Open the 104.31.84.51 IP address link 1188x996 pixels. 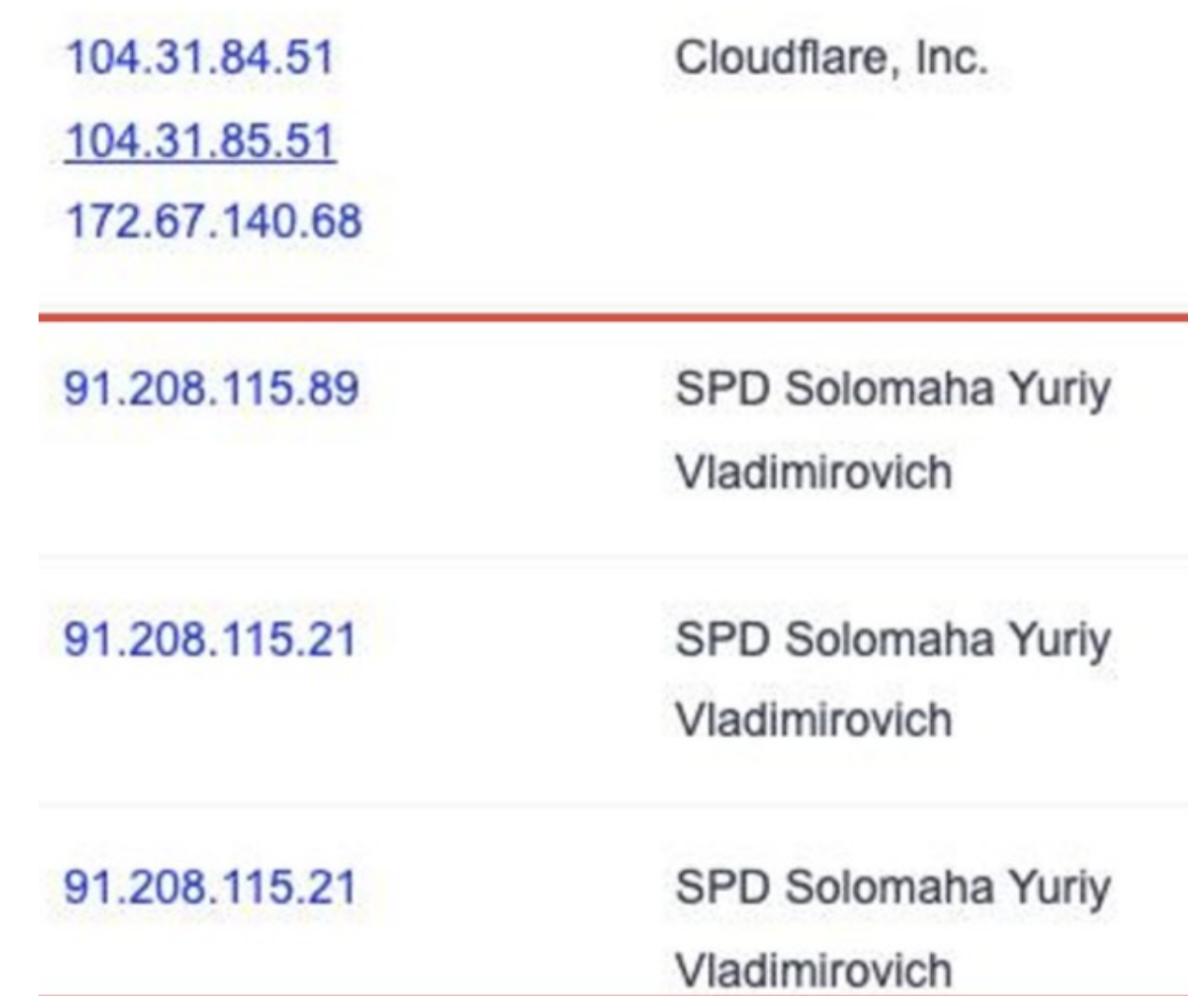198,63
